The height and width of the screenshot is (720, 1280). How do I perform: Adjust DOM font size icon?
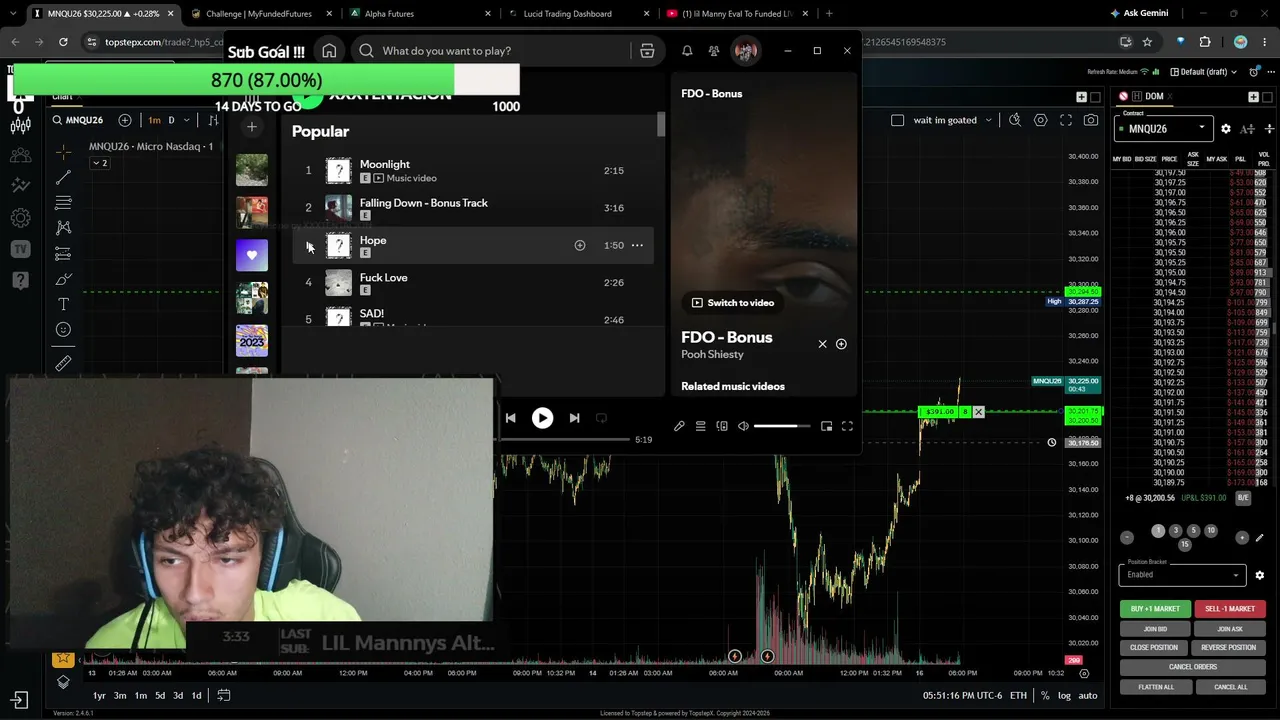pyautogui.click(x=1247, y=129)
